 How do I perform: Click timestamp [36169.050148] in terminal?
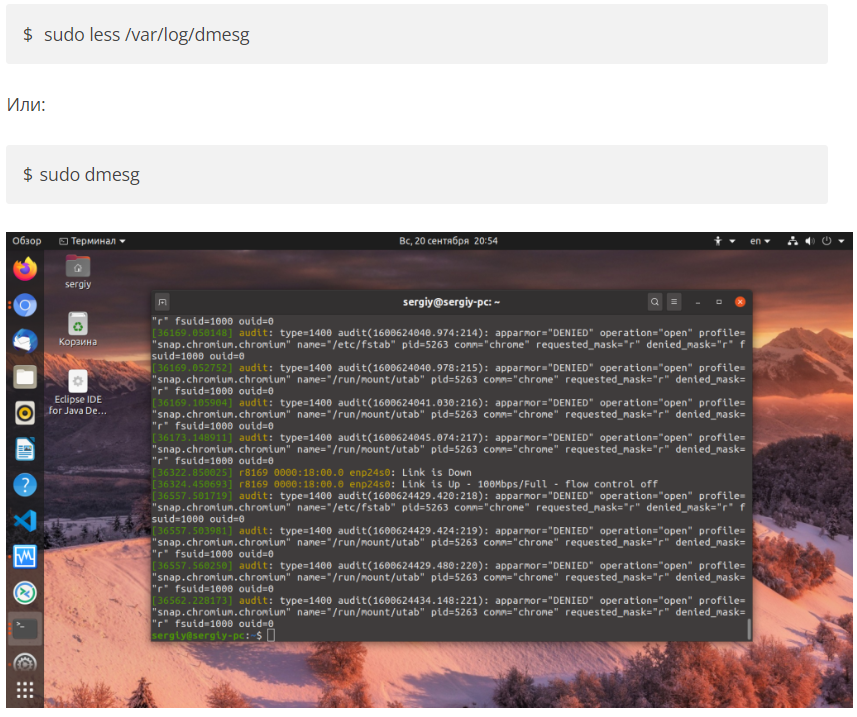coord(192,333)
